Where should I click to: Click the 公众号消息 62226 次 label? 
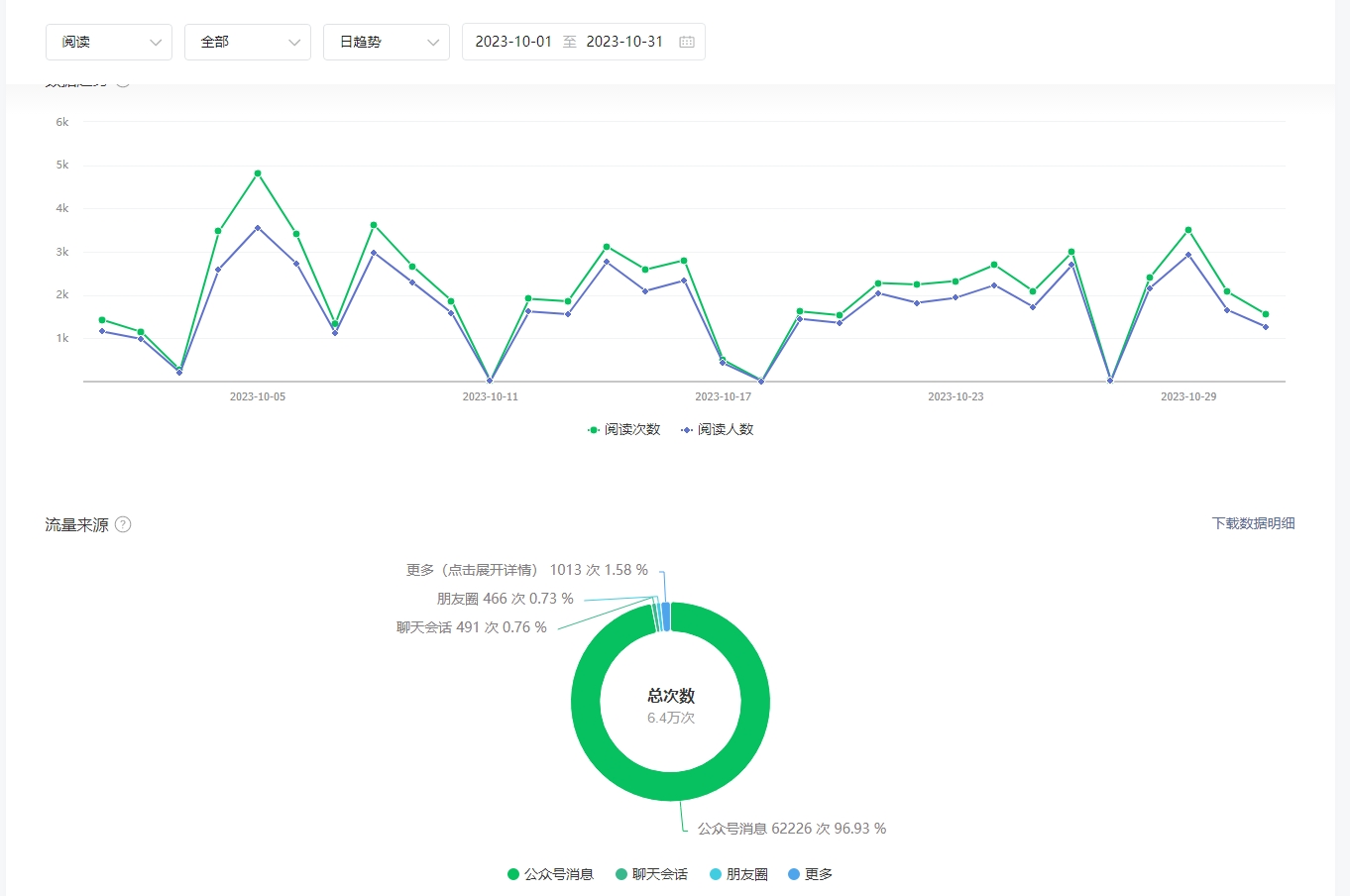791,829
